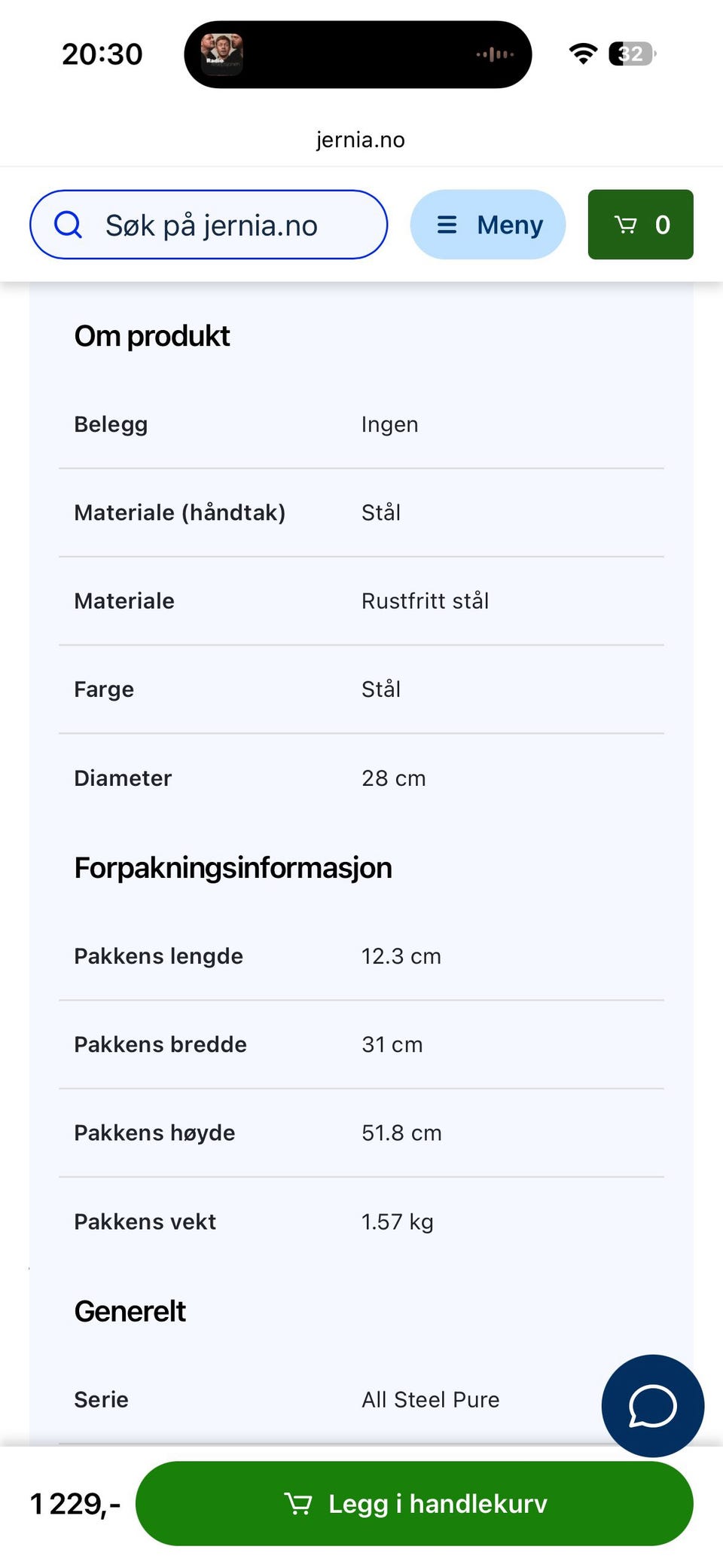Tap the jernia.no address bar

361,139
